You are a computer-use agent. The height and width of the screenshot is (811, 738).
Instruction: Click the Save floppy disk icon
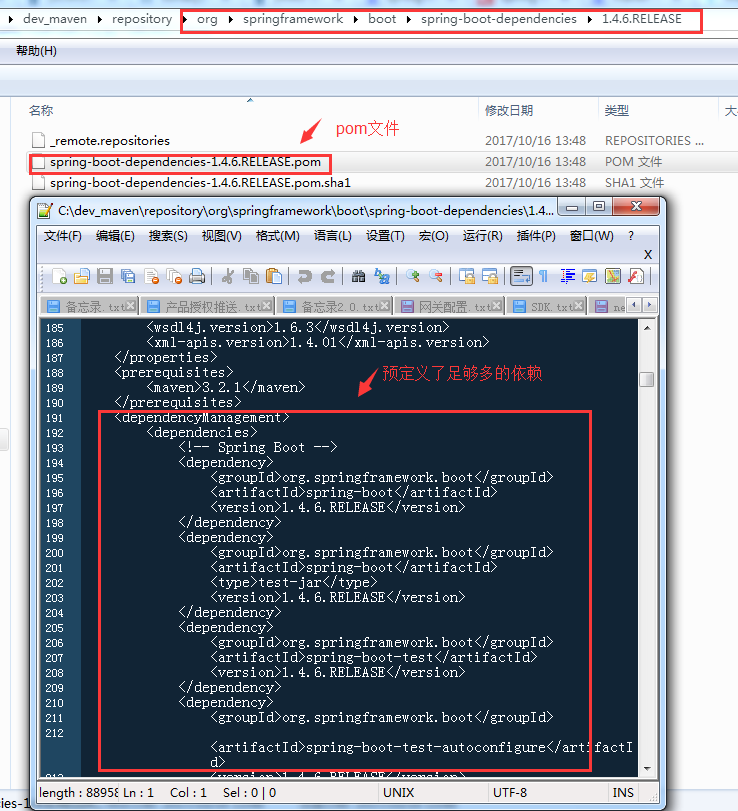(105, 277)
